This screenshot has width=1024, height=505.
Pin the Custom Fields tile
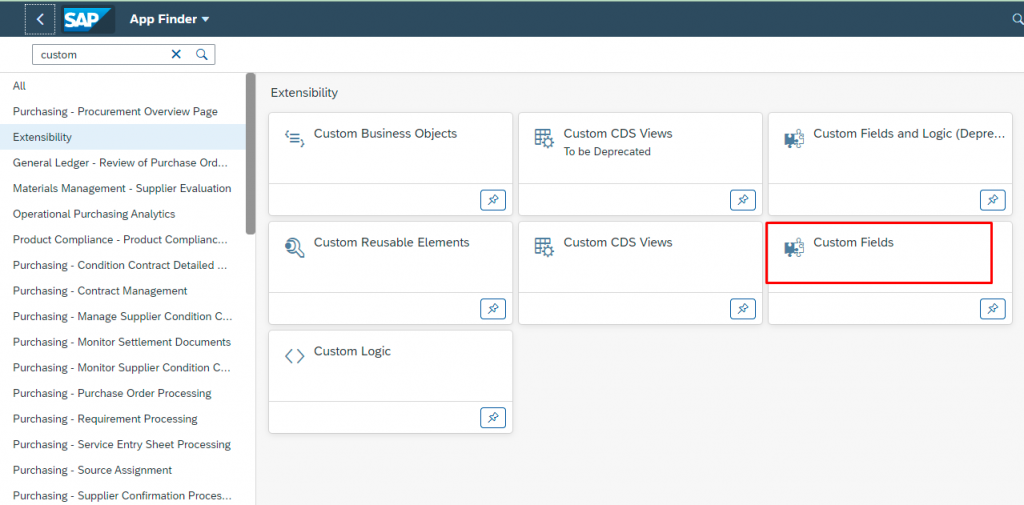tap(993, 309)
